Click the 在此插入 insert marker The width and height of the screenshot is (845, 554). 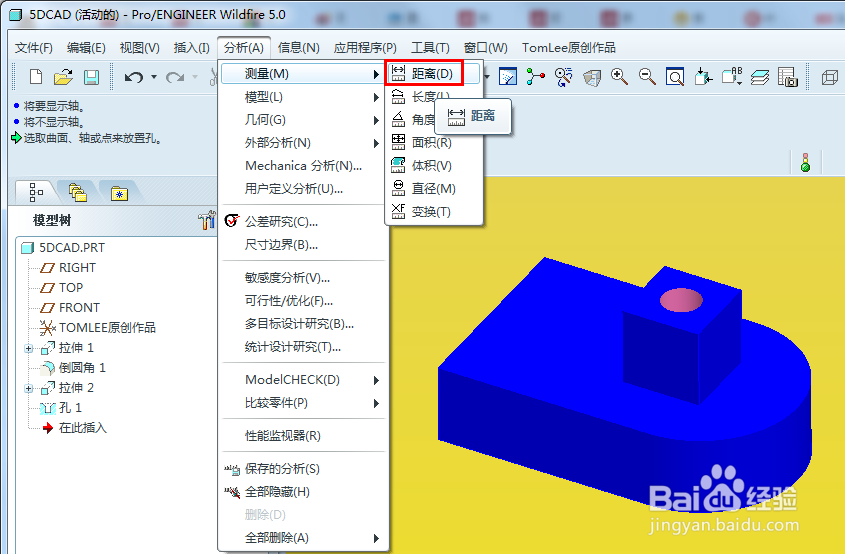pyautogui.click(x=82, y=427)
